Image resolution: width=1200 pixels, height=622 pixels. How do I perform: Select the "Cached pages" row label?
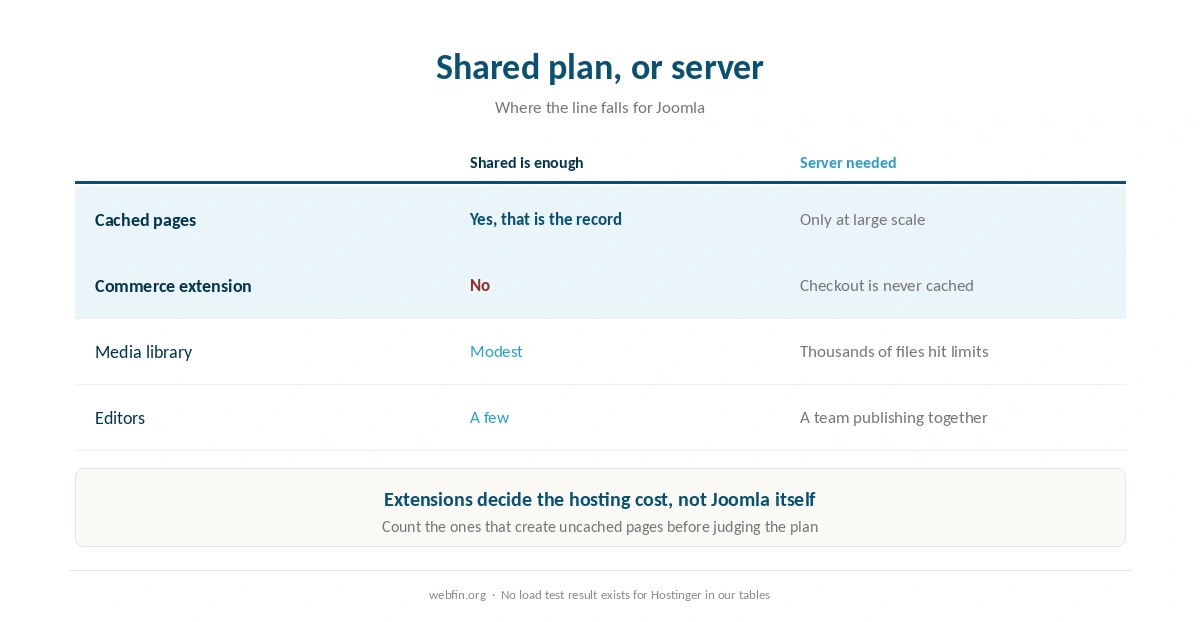tap(145, 220)
